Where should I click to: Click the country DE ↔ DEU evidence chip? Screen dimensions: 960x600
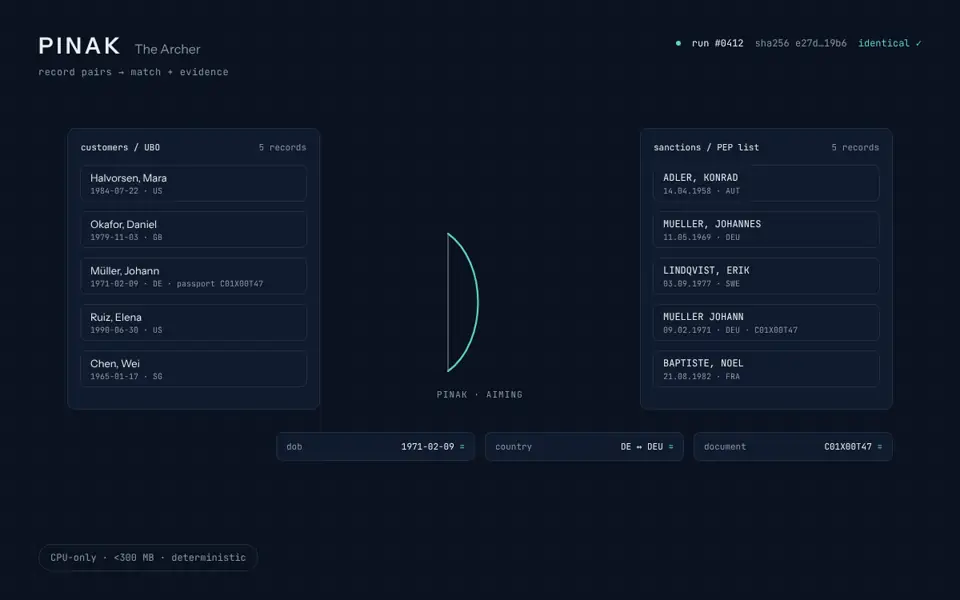pyautogui.click(x=584, y=447)
